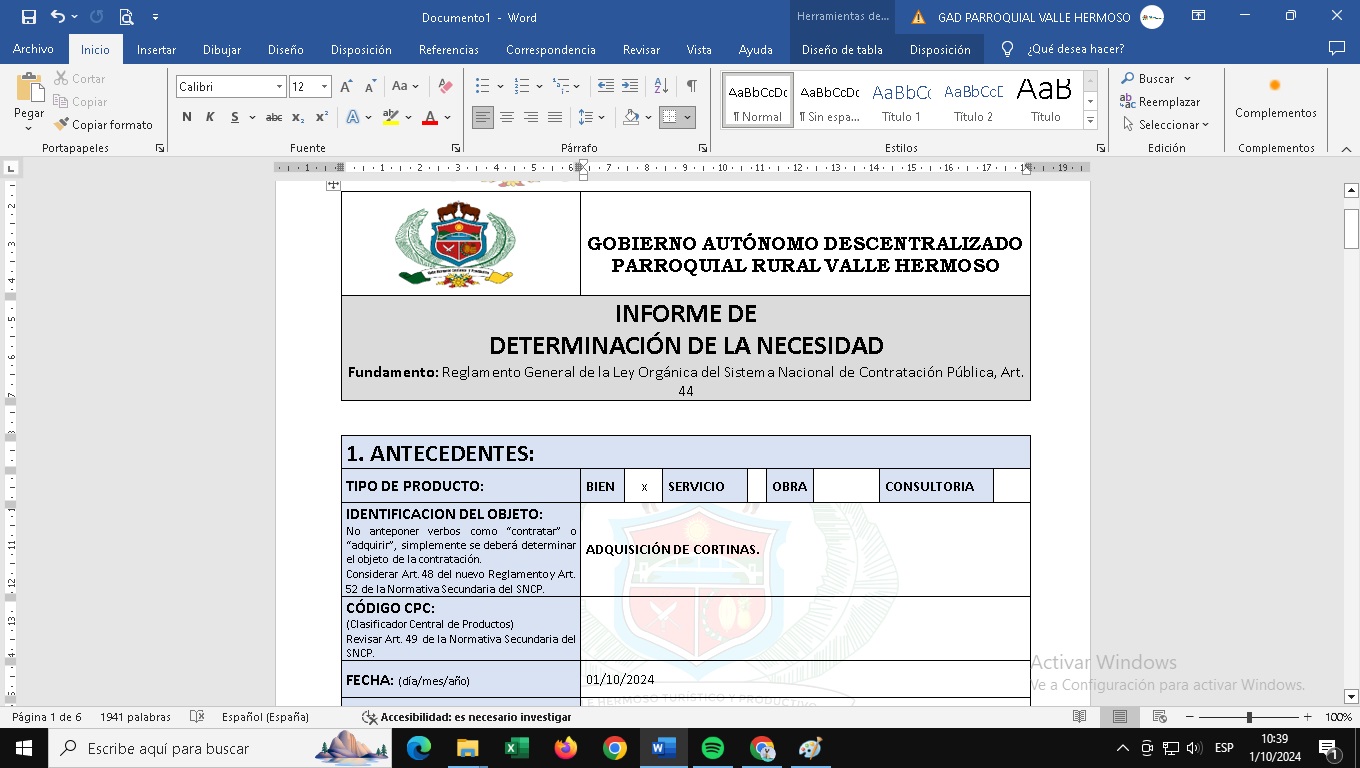This screenshot has height=768, width=1360.
Task: Select the Bullets list icon
Action: [483, 87]
